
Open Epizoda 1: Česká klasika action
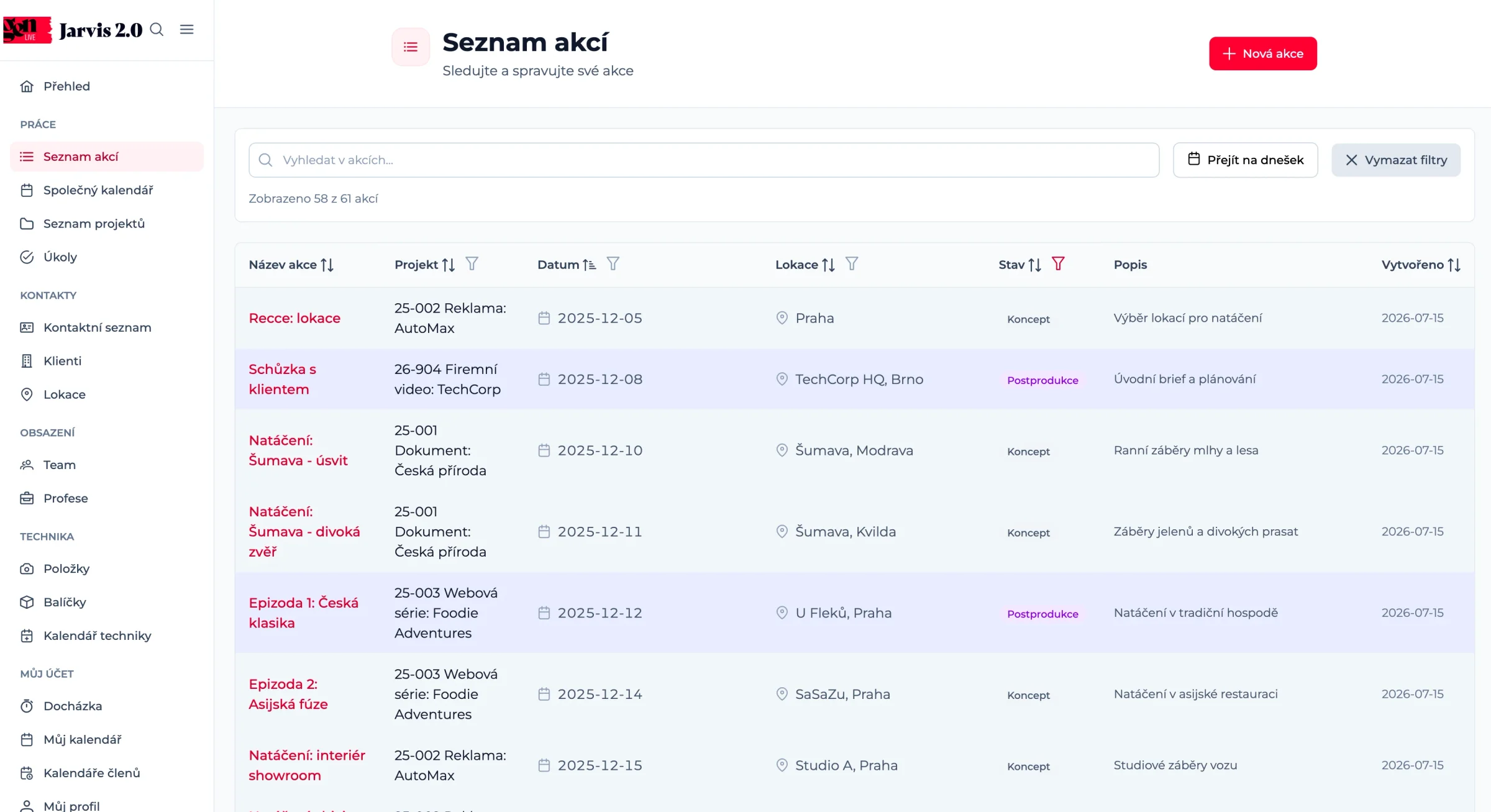tap(304, 613)
